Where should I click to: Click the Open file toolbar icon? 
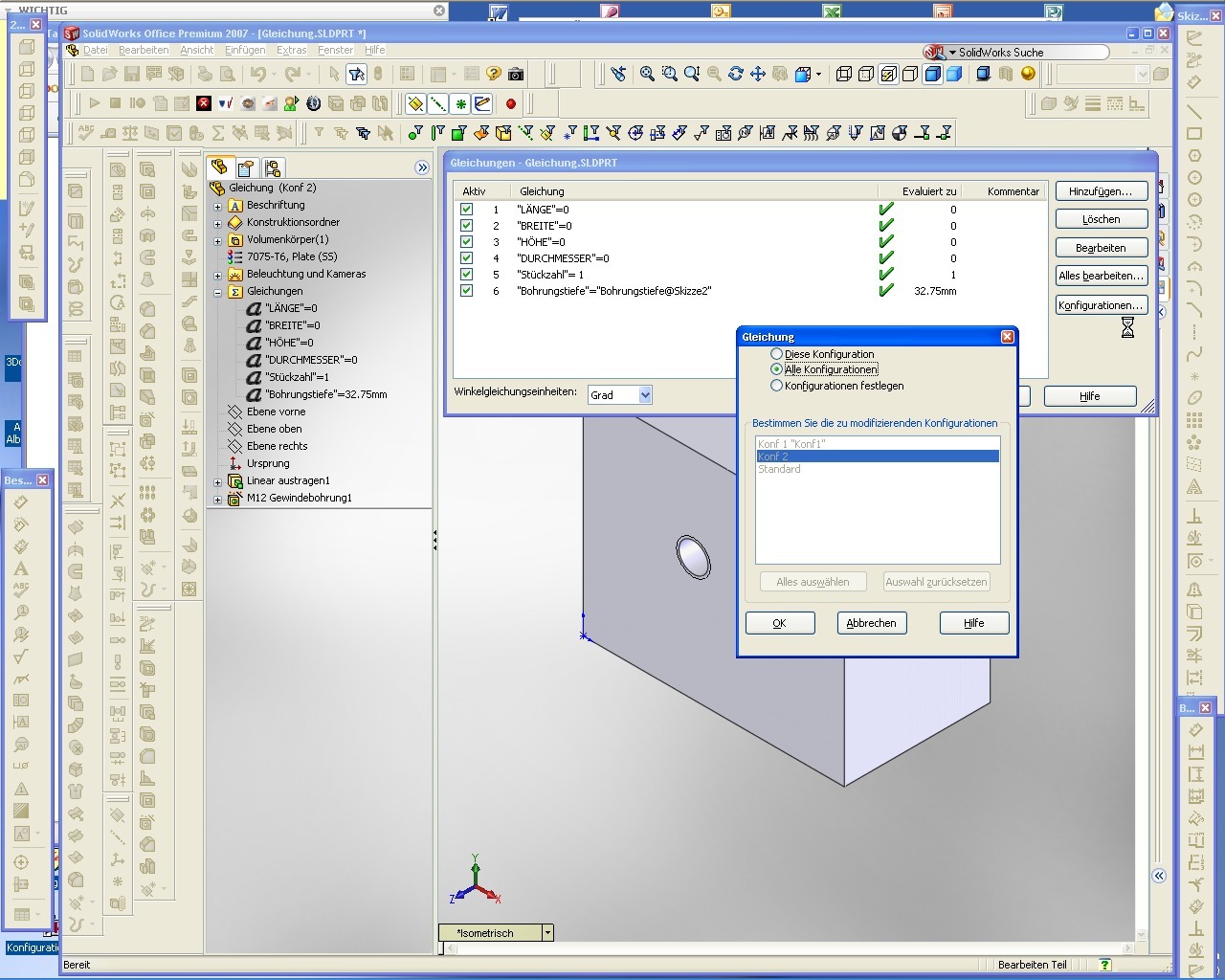coord(110,74)
